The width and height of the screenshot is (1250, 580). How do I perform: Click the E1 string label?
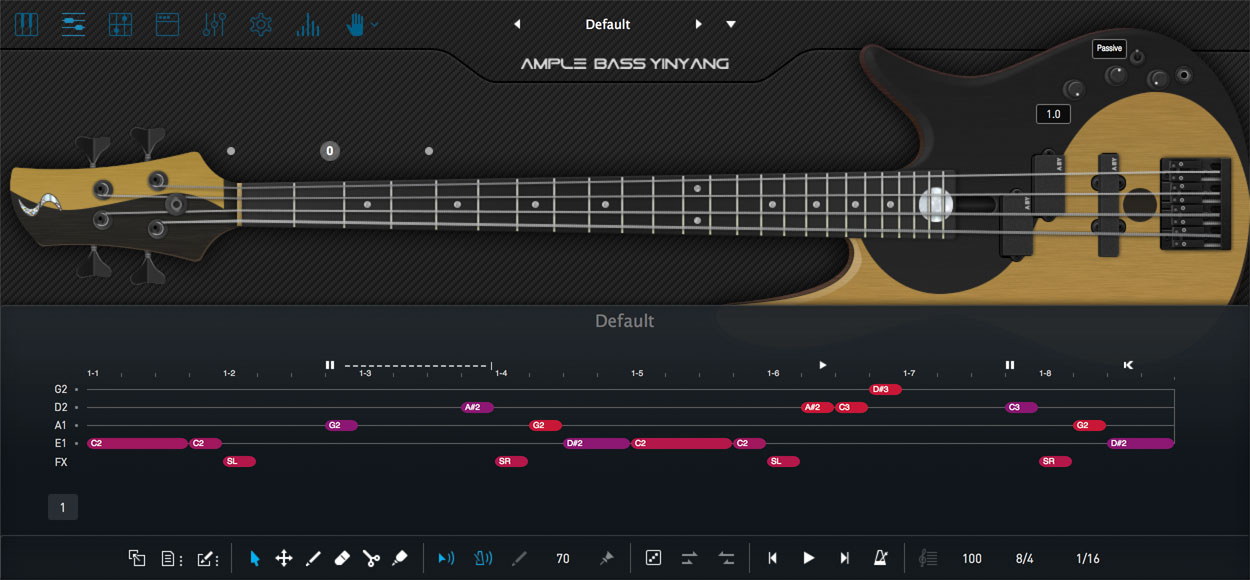pos(61,444)
